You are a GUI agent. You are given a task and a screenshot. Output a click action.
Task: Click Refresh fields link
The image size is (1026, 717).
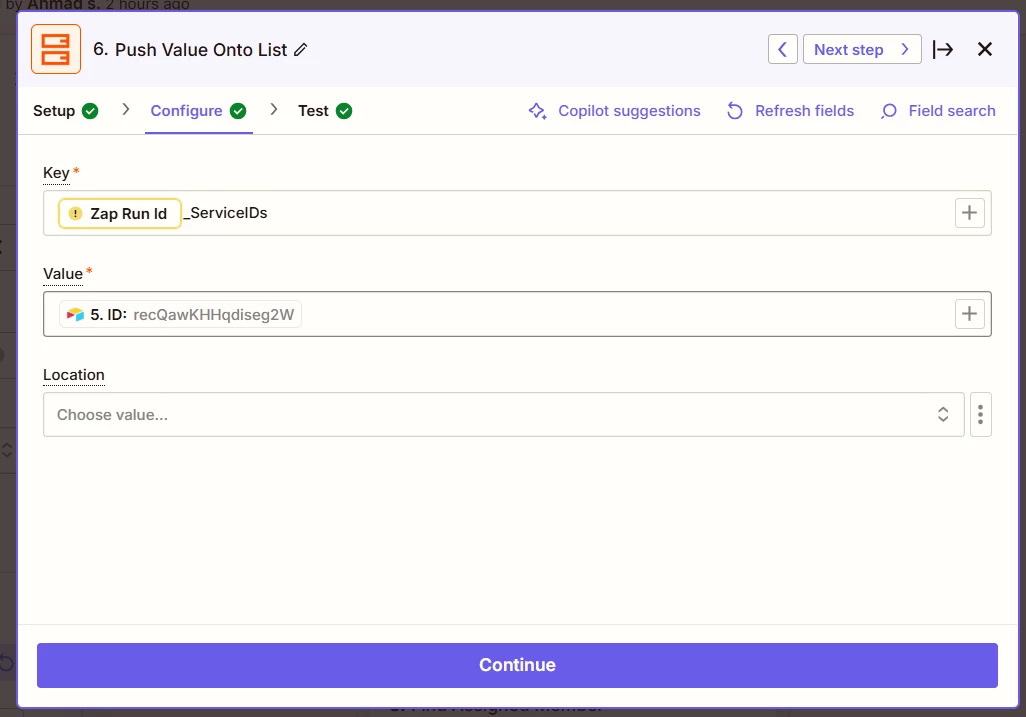pos(790,111)
